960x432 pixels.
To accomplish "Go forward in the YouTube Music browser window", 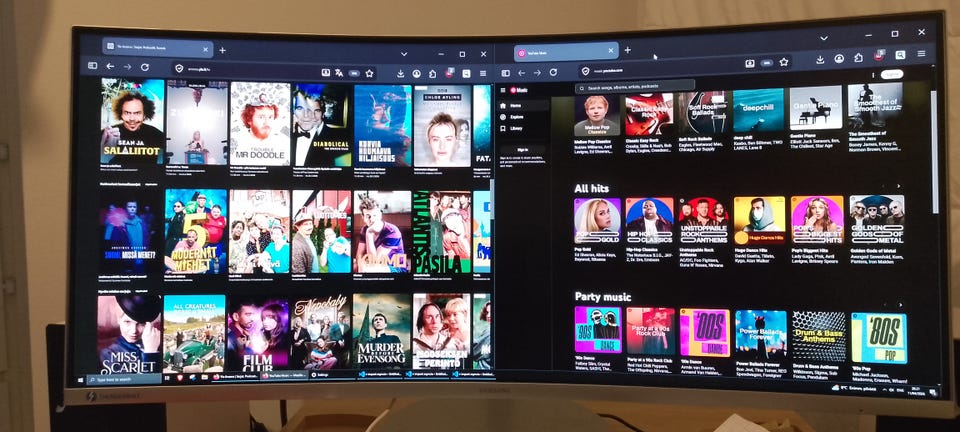I will (x=537, y=72).
